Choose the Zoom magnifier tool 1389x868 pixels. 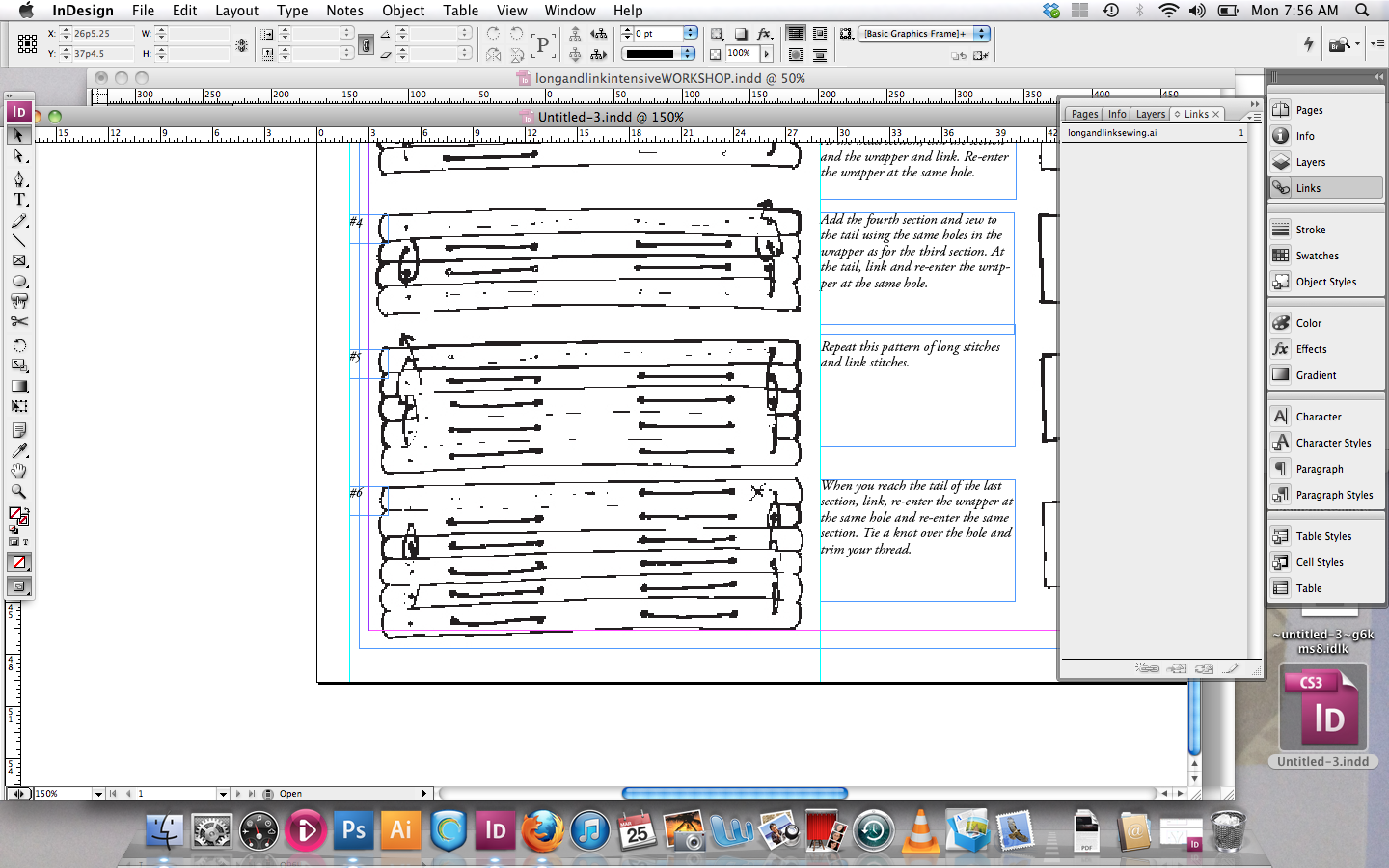click(18, 491)
